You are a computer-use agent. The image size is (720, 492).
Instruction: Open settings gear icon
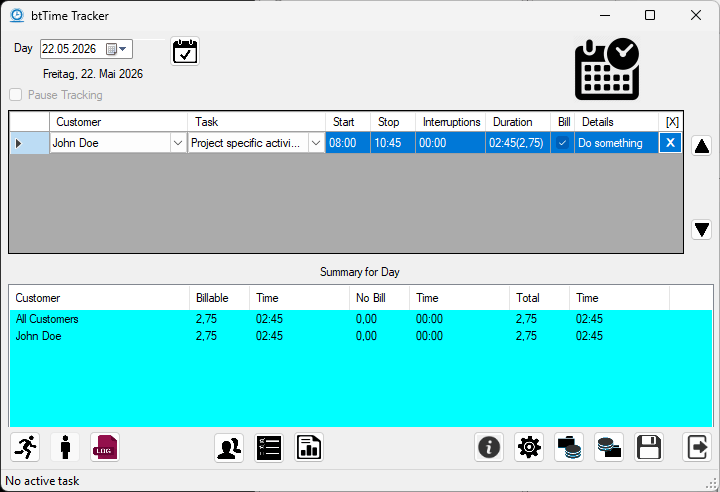529,447
